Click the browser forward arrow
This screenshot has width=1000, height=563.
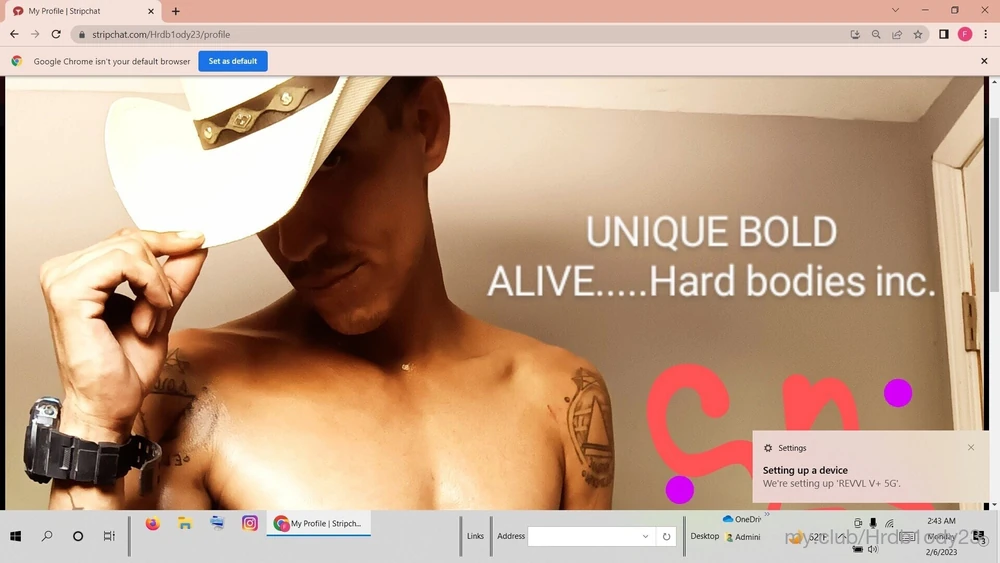point(35,34)
